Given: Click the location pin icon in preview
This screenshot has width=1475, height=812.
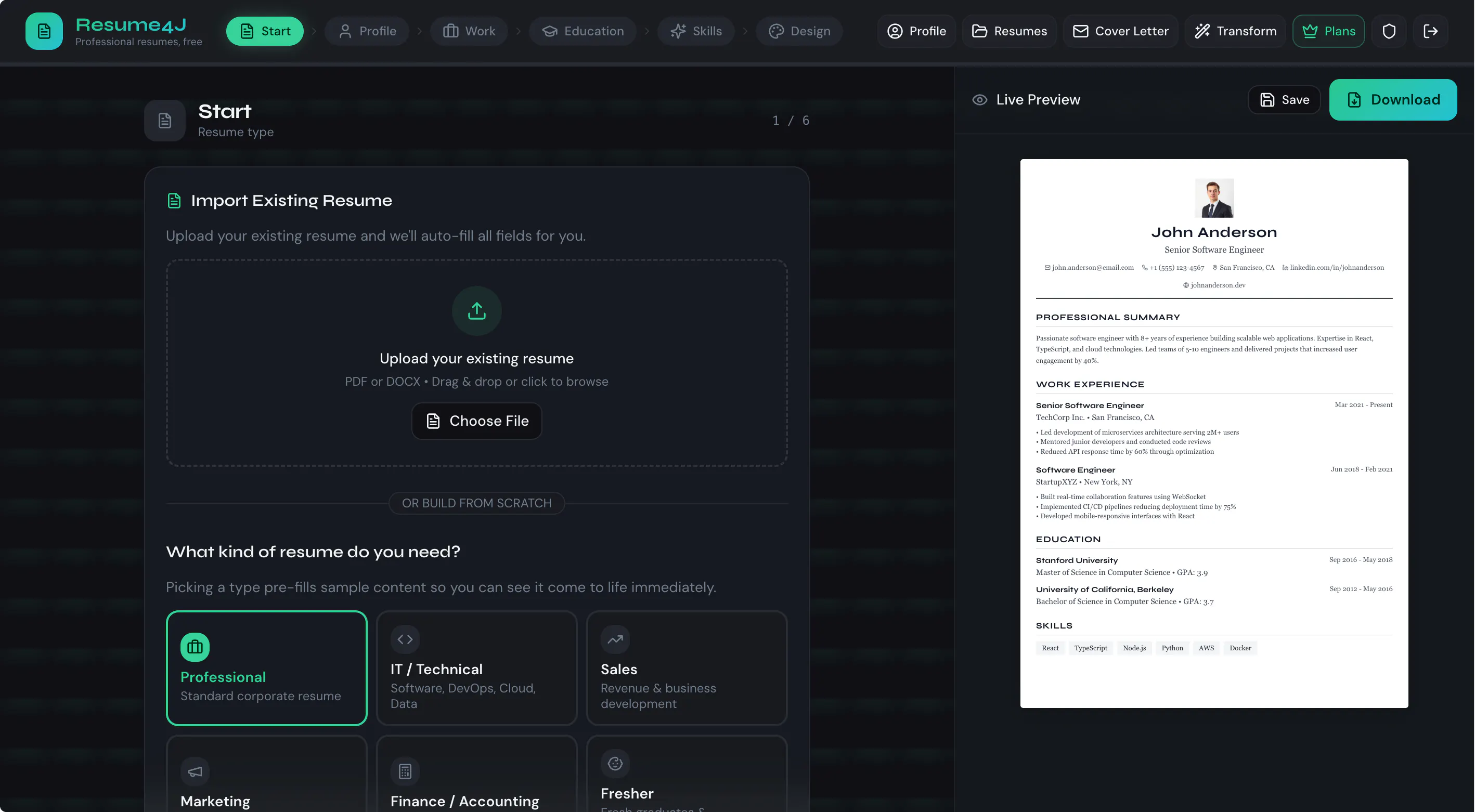Looking at the screenshot, I should click(1214, 267).
